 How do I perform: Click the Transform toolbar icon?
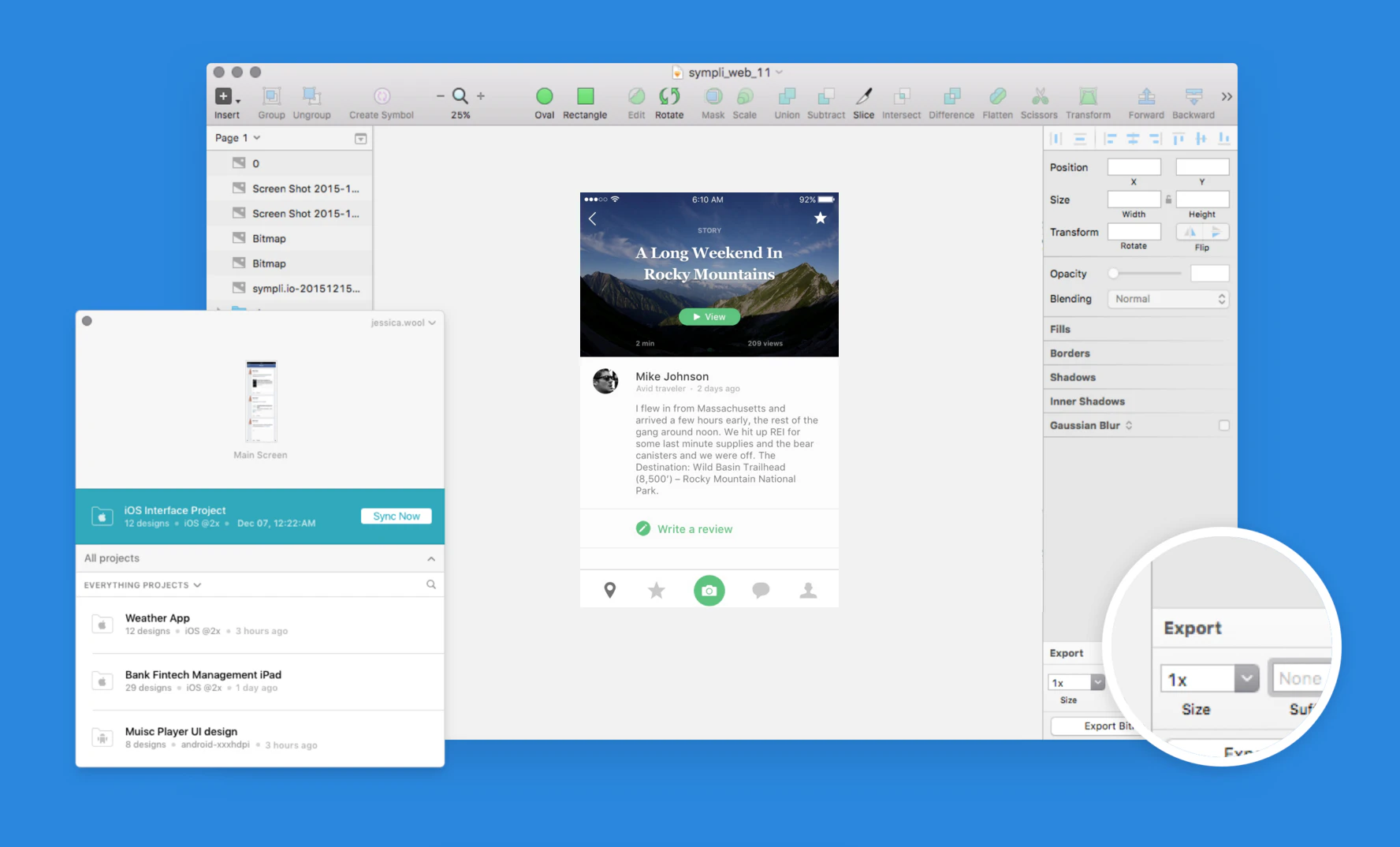(x=1089, y=96)
